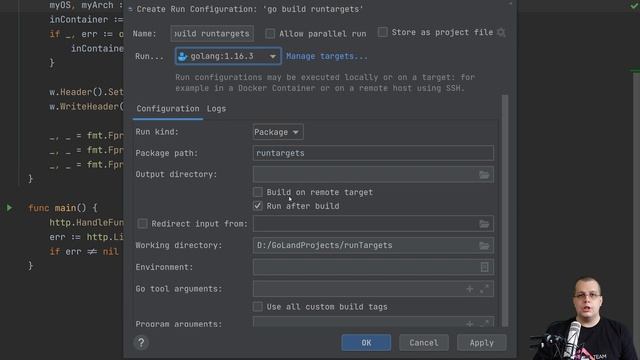Browse for Output directory folder
The width and height of the screenshot is (640, 360).
pyautogui.click(x=484, y=175)
